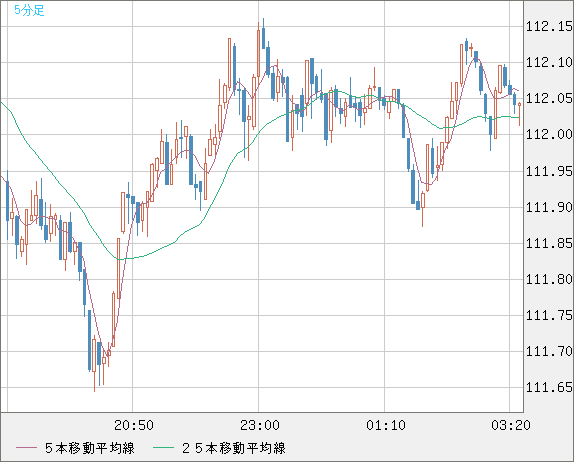Click the 111.65 price axis label
This screenshot has width=574, height=462.
(549, 387)
